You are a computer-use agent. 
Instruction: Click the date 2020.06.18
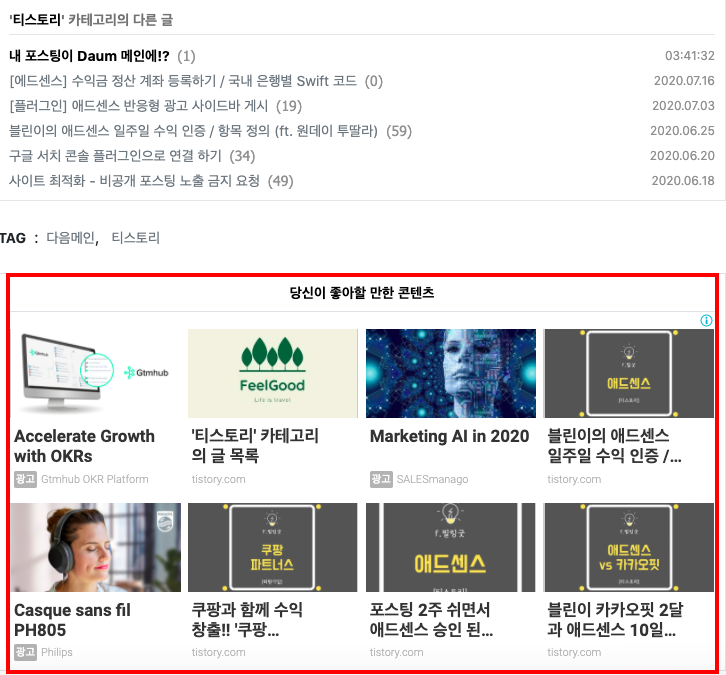[683, 181]
